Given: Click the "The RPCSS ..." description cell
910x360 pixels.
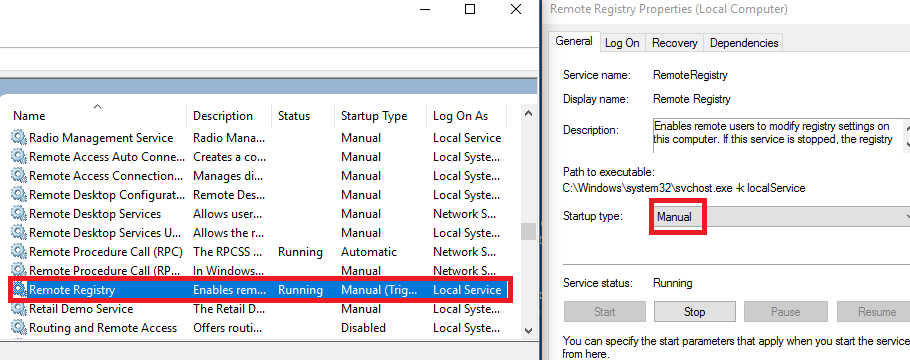Looking at the screenshot, I should tap(229, 252).
